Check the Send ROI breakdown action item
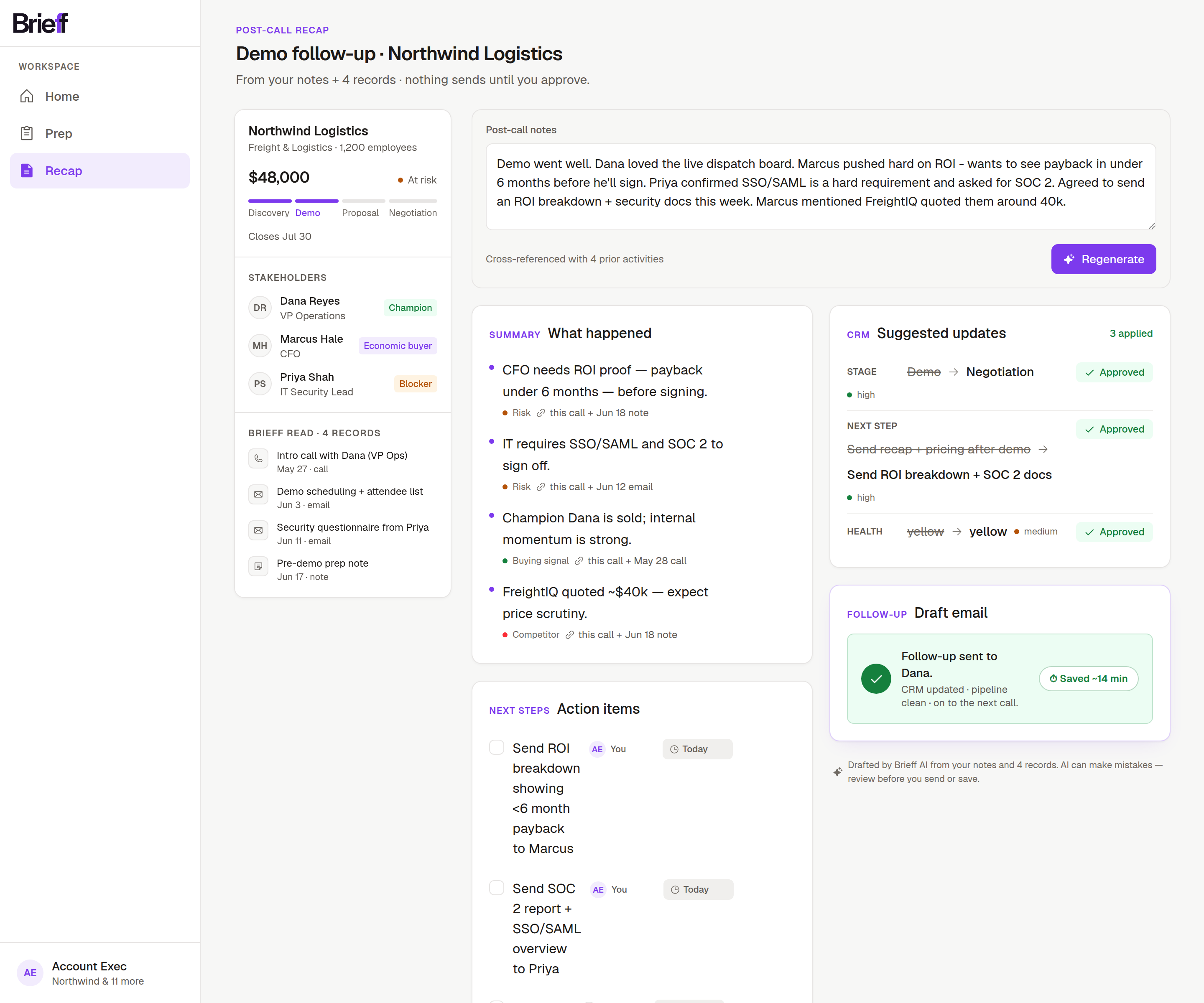Screen dimensions: 1204x1003 [497, 748]
